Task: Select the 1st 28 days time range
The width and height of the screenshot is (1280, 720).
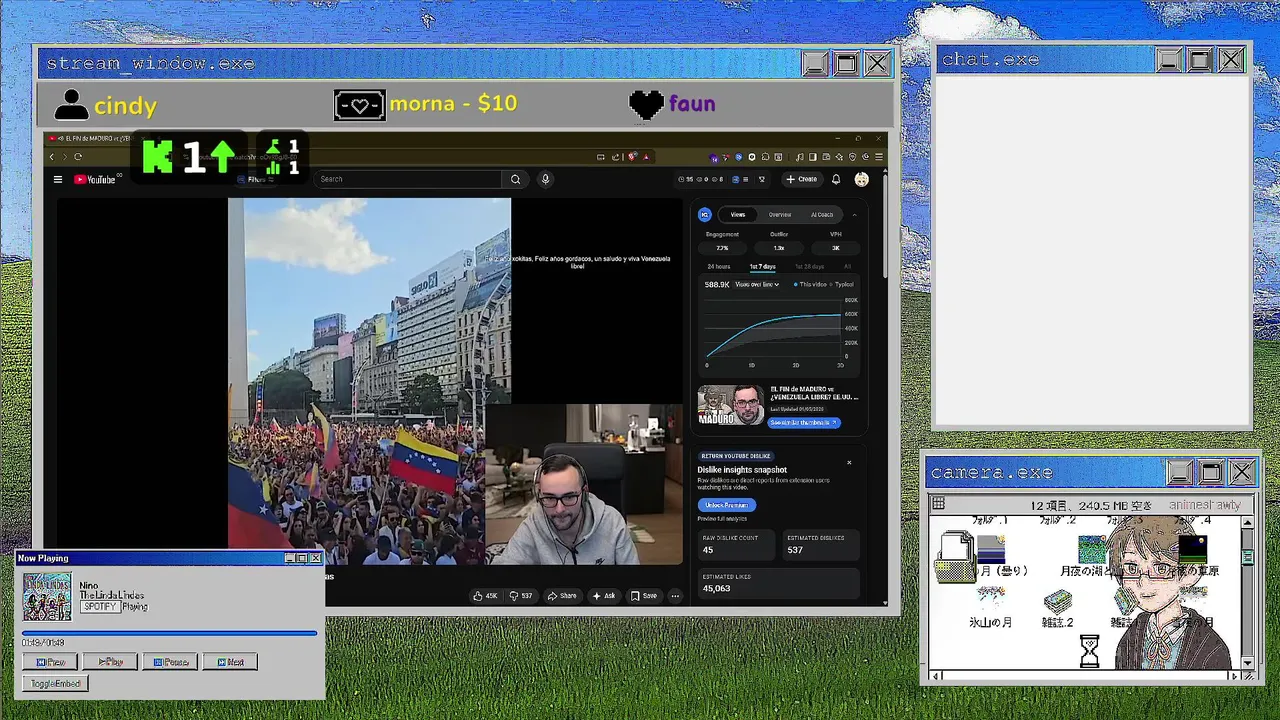Action: pyautogui.click(x=809, y=266)
